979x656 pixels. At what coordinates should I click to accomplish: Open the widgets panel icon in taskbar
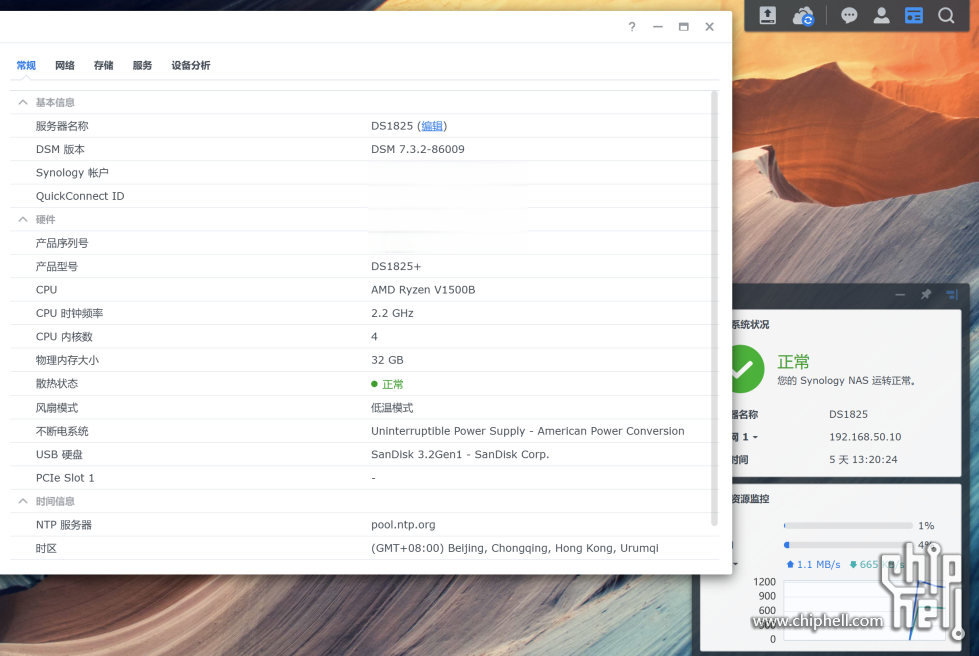pyautogui.click(x=913, y=15)
